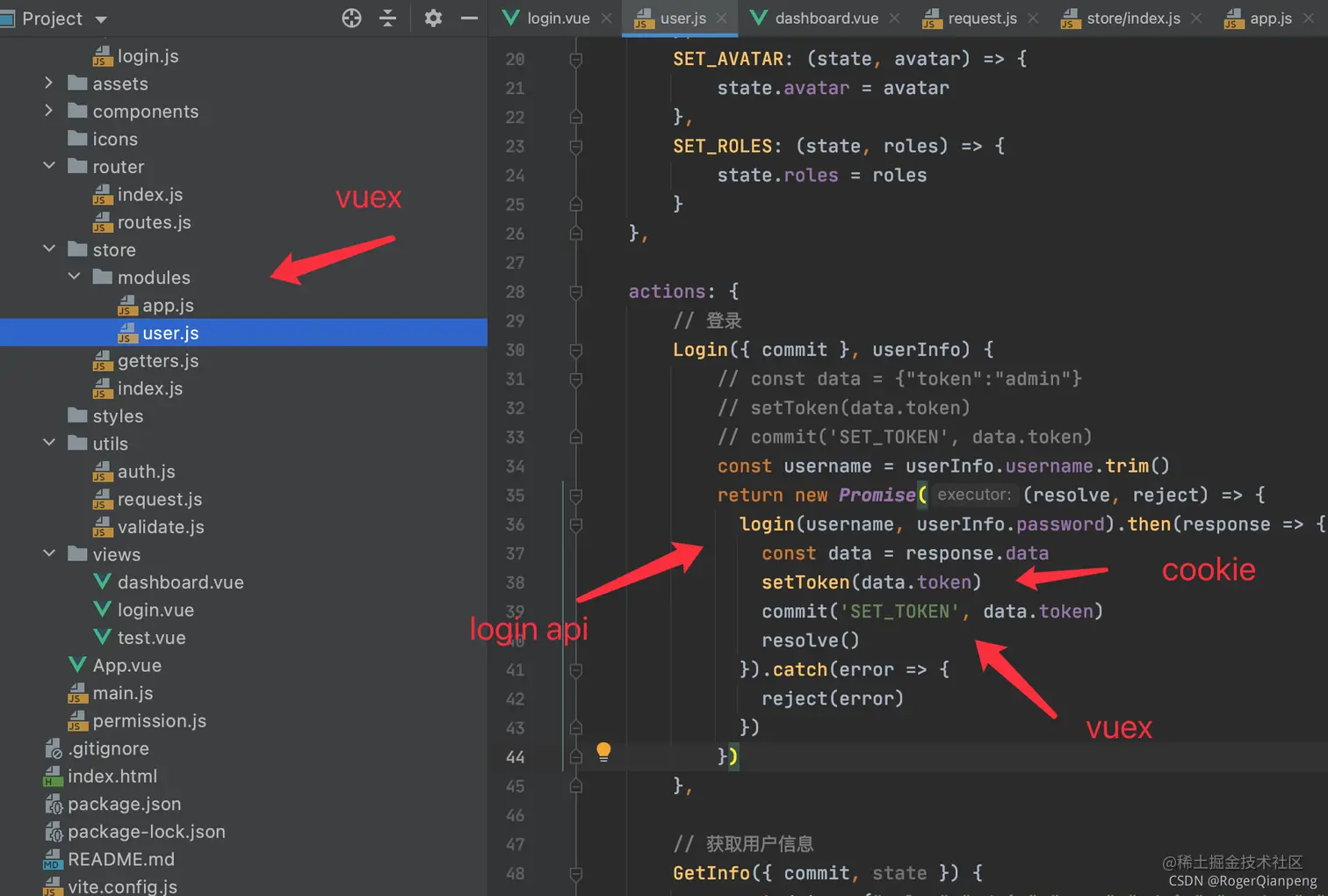
Task: Close the dashboard.vue tab
Action: coord(894,18)
